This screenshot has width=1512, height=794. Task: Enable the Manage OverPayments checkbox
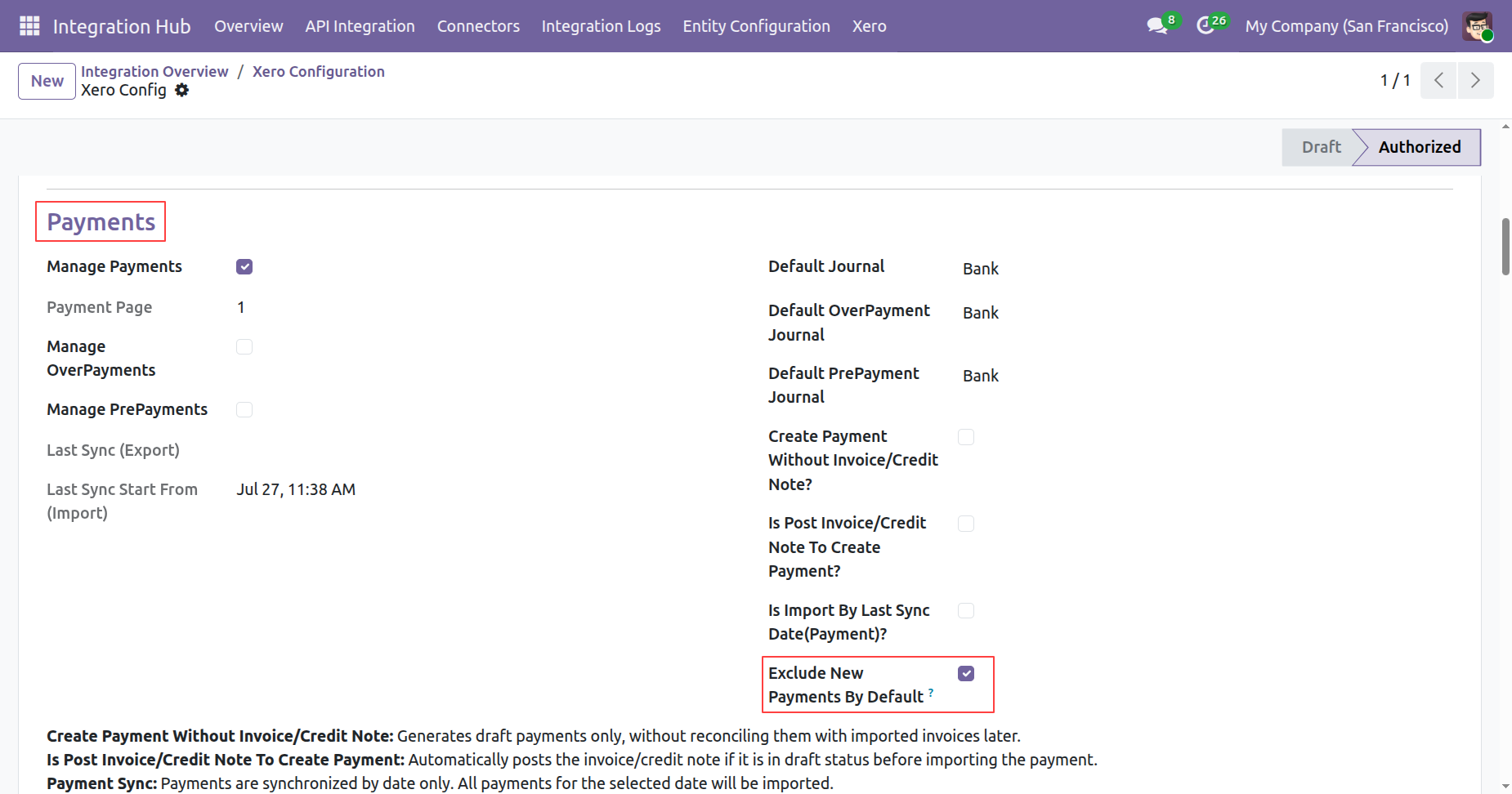(x=244, y=346)
